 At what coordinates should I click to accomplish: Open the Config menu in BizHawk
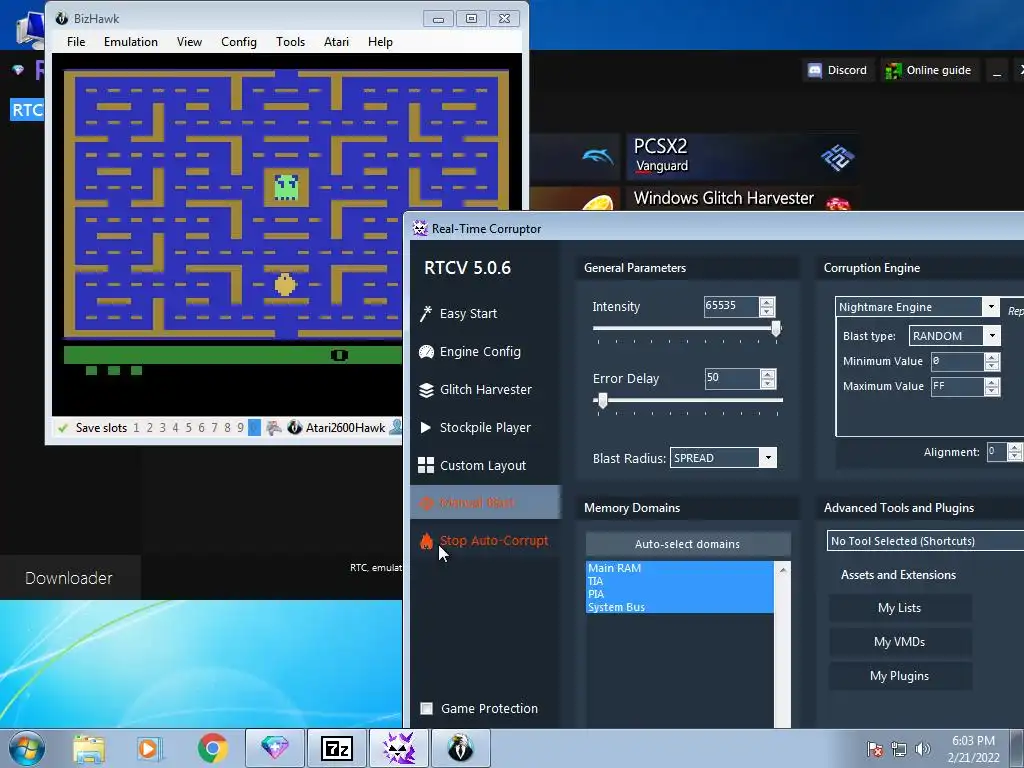pos(239,42)
